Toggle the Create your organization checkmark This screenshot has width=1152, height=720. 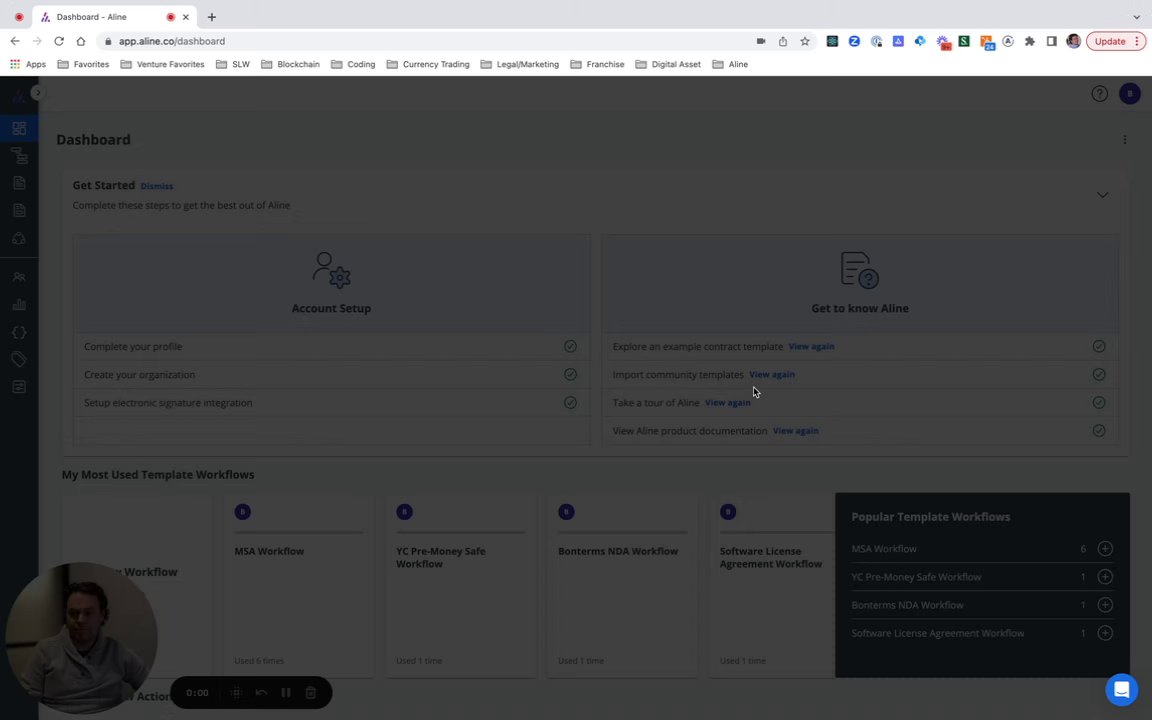[x=570, y=375]
